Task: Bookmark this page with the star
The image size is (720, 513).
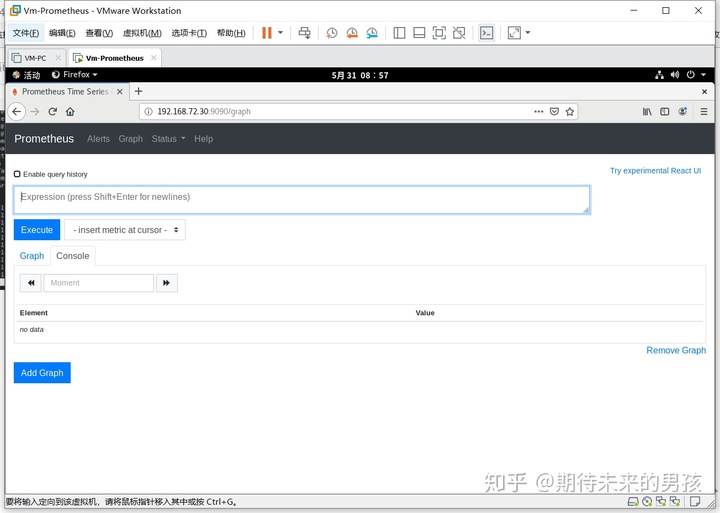Action: 570,112
